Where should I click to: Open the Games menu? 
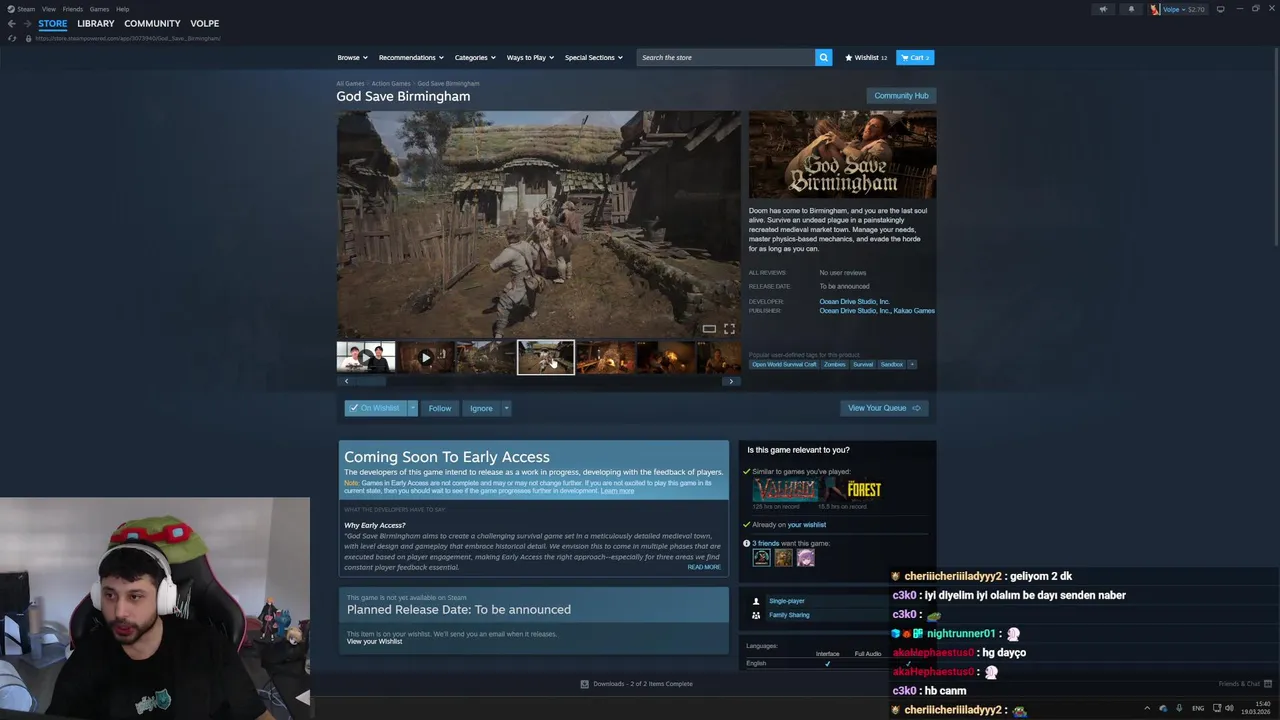pos(99,9)
